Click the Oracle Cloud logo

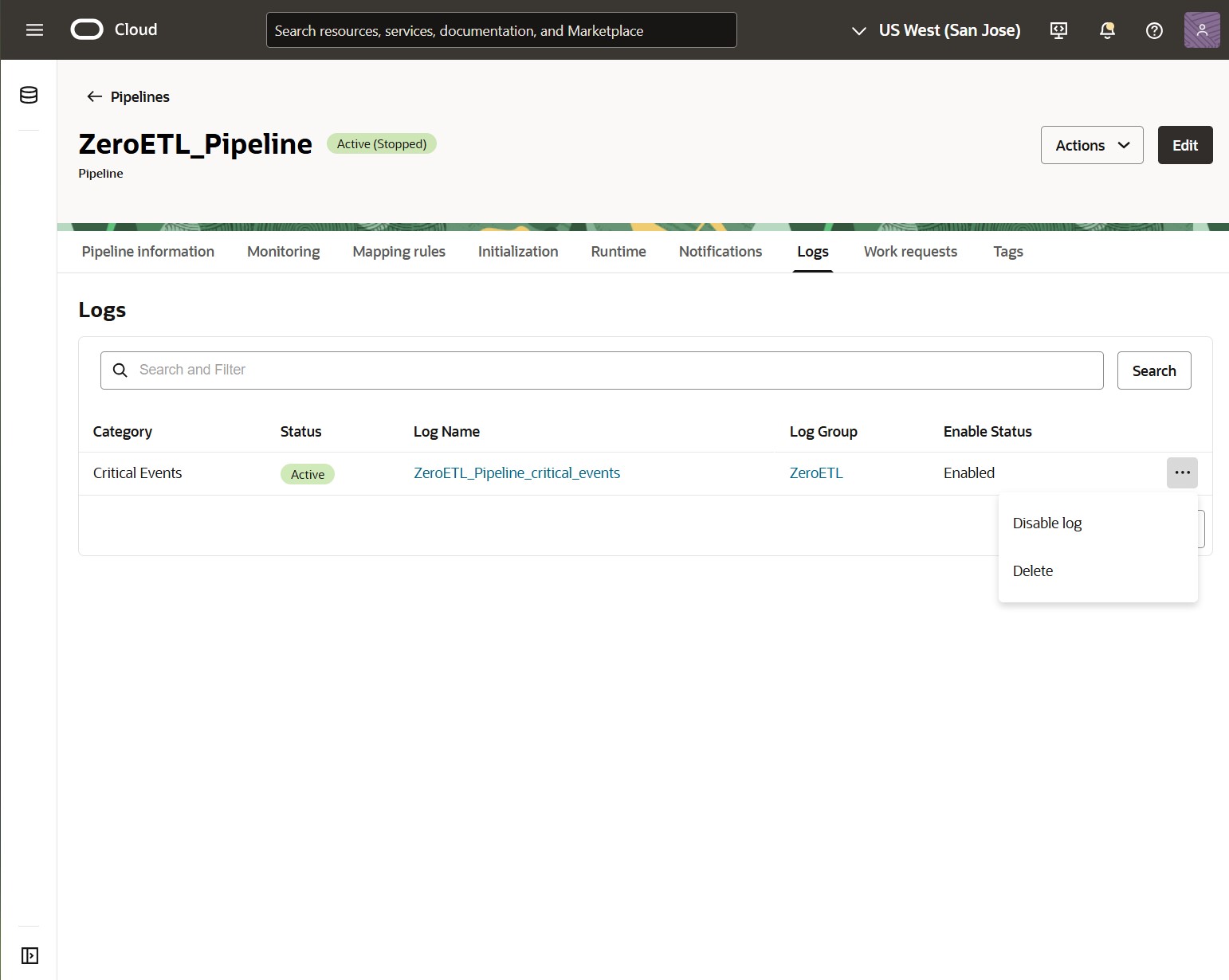(86, 29)
